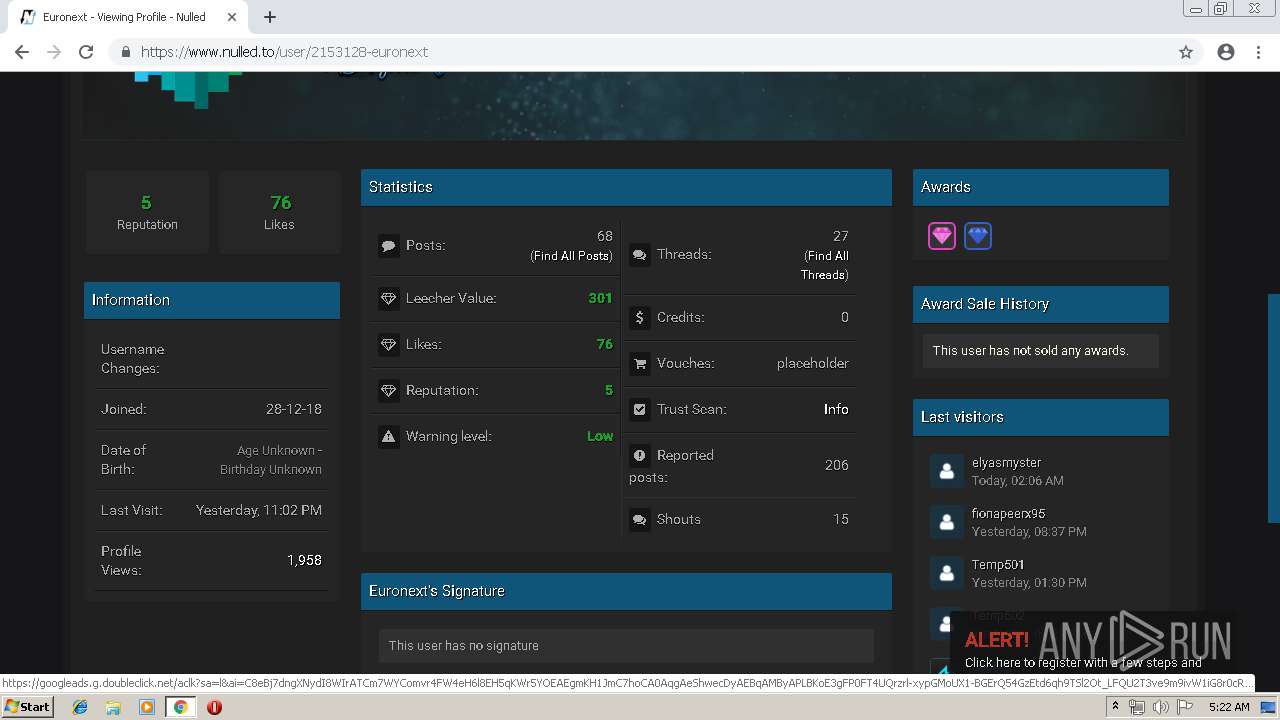Screen dimensions: 1280x720
Task: Click the volume icon in system tray
Action: [x=1160, y=707]
